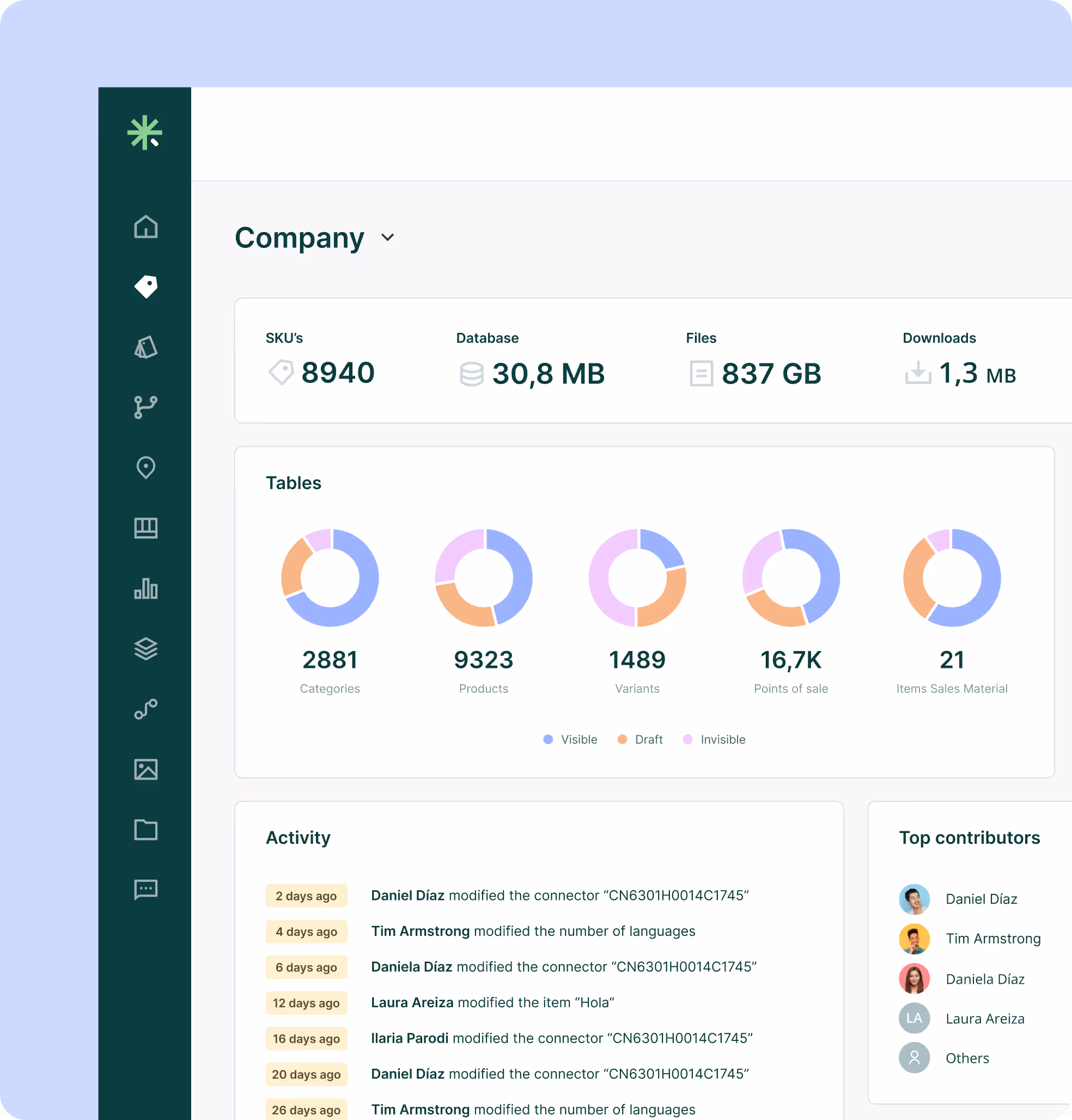Select the filled tag icon in sidebar

coord(146,287)
